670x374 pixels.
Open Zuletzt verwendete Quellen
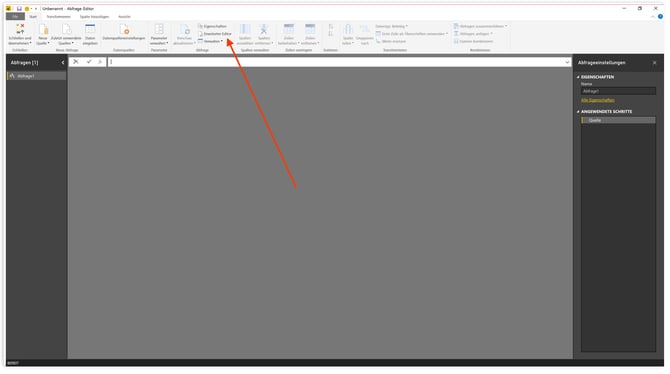coord(66,35)
